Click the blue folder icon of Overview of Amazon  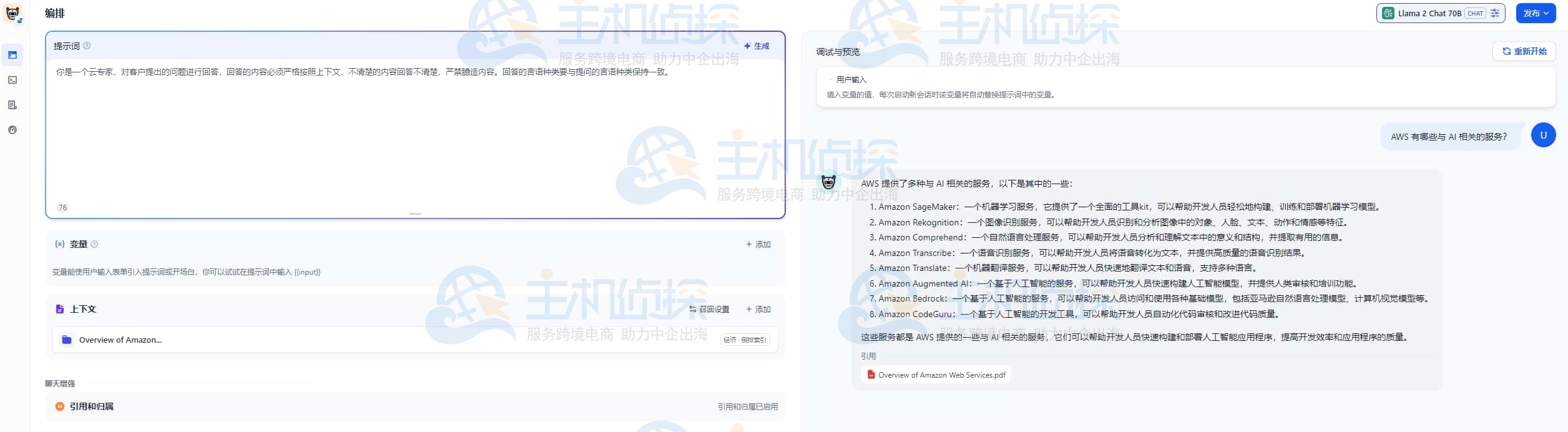67,340
